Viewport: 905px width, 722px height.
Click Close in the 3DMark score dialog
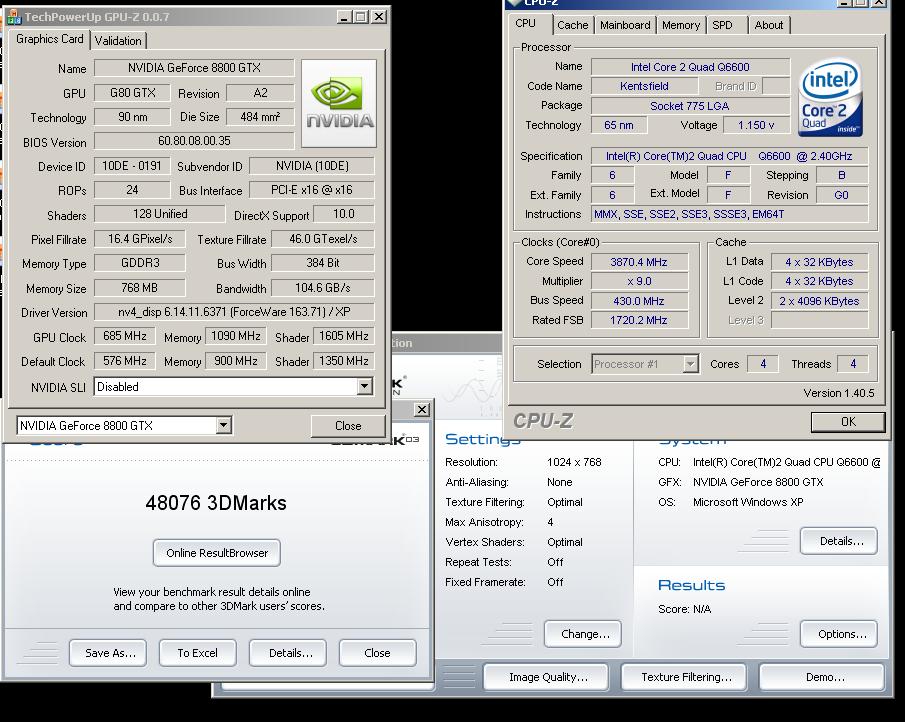point(377,653)
